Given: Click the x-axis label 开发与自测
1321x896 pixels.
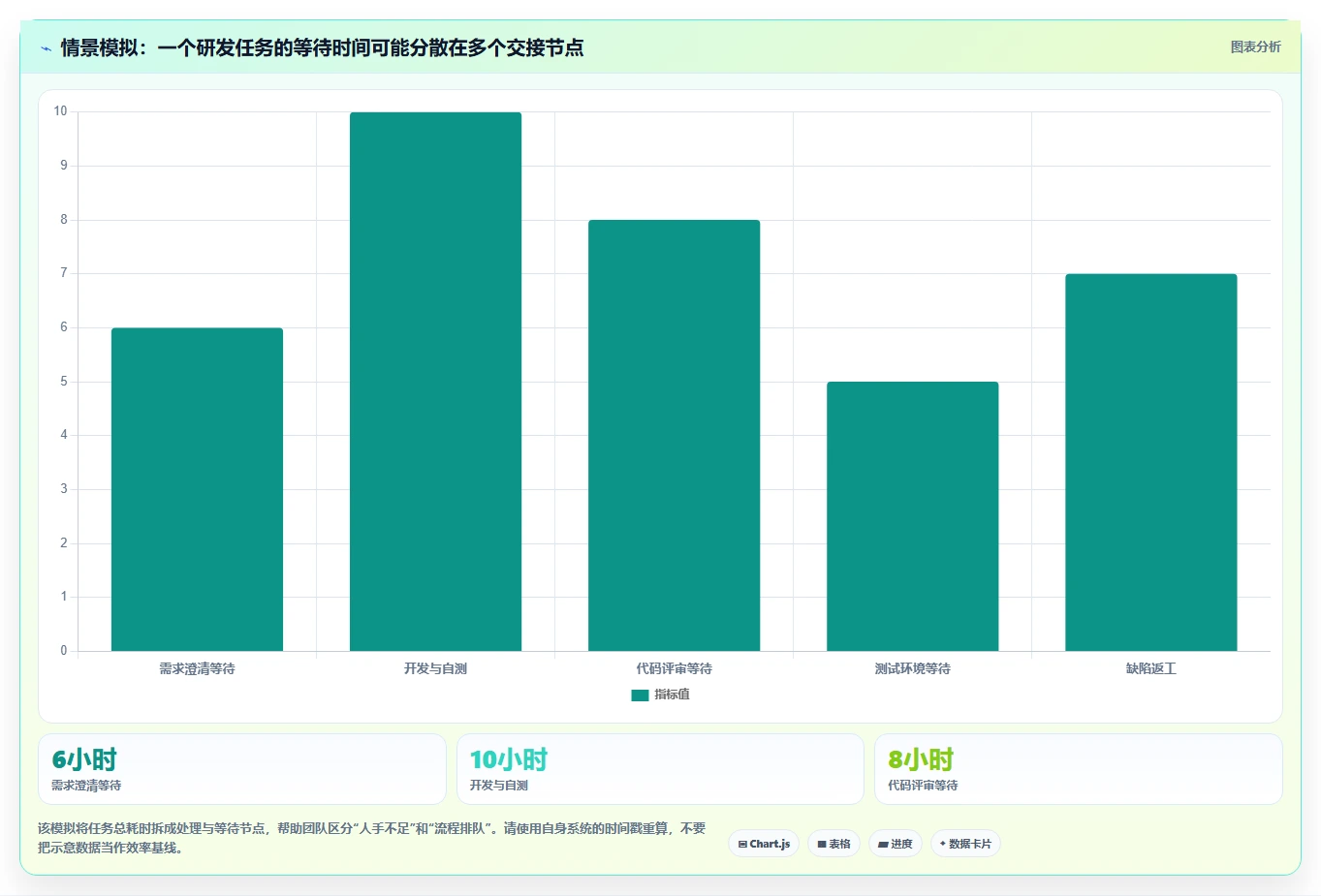Looking at the screenshot, I should [x=435, y=668].
